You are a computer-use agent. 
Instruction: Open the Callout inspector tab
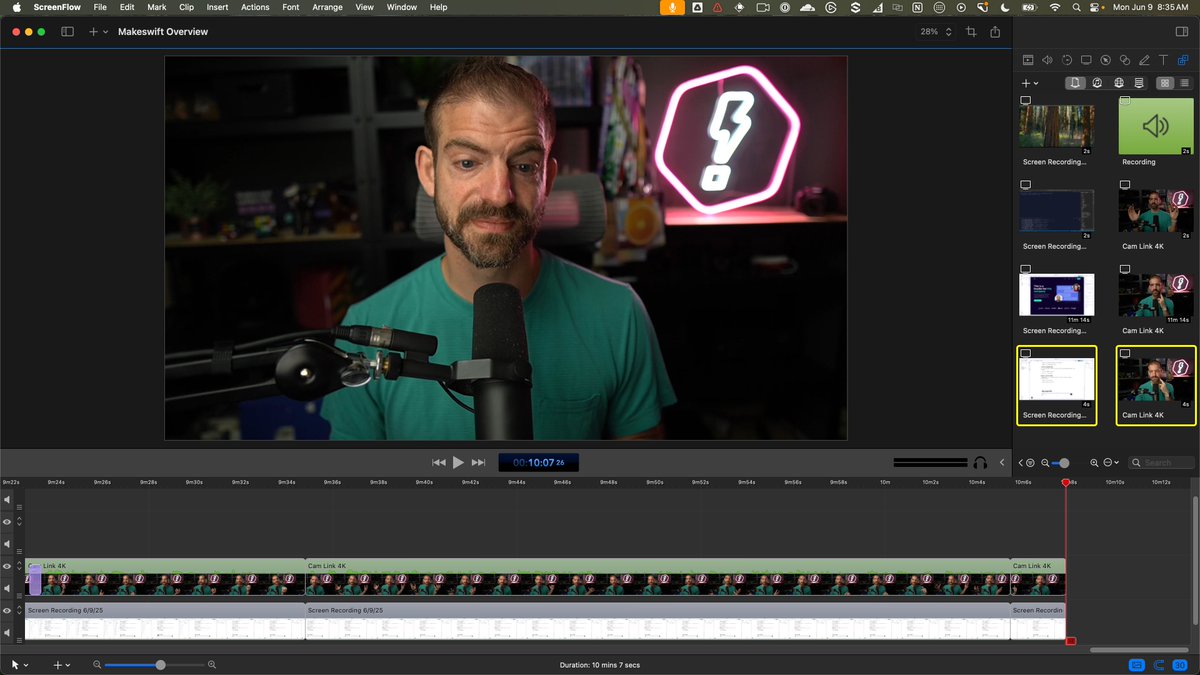1105,60
